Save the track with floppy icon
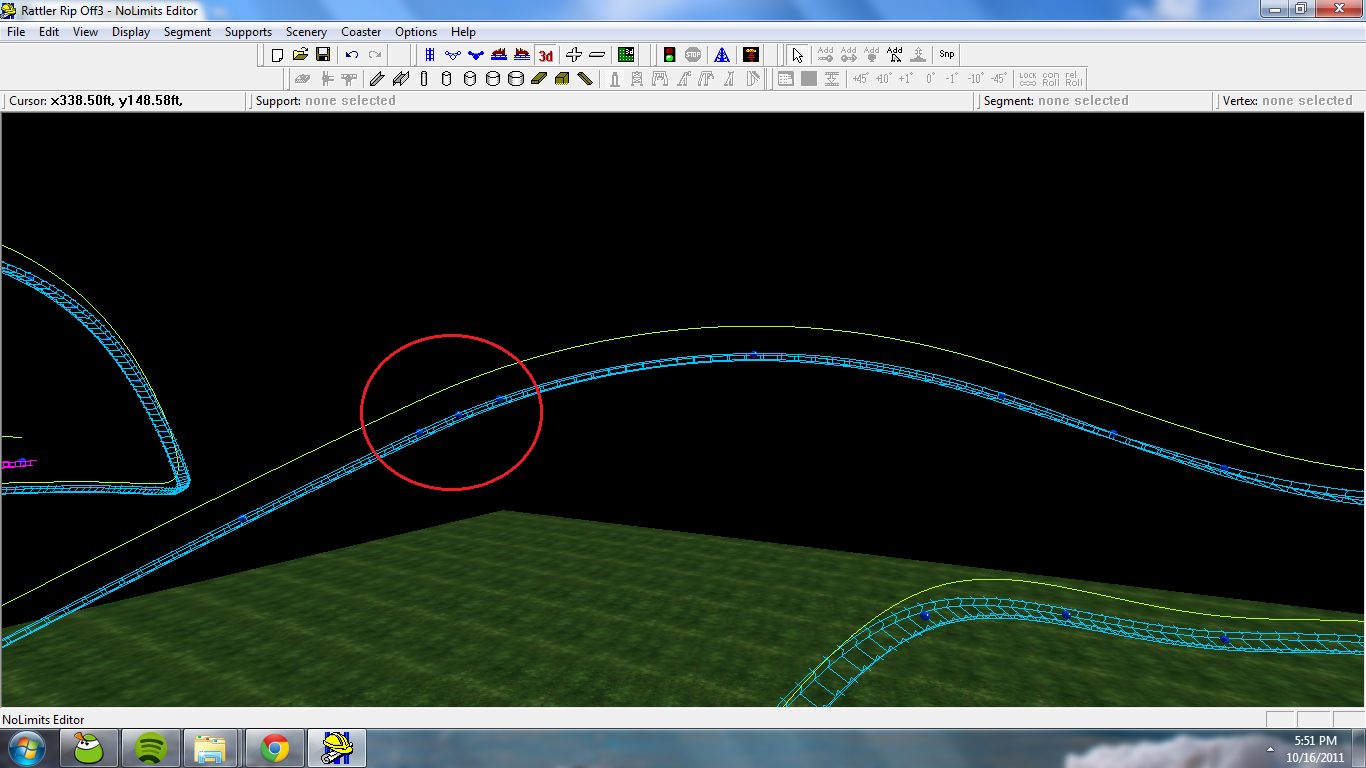The height and width of the screenshot is (768, 1366). (x=323, y=55)
